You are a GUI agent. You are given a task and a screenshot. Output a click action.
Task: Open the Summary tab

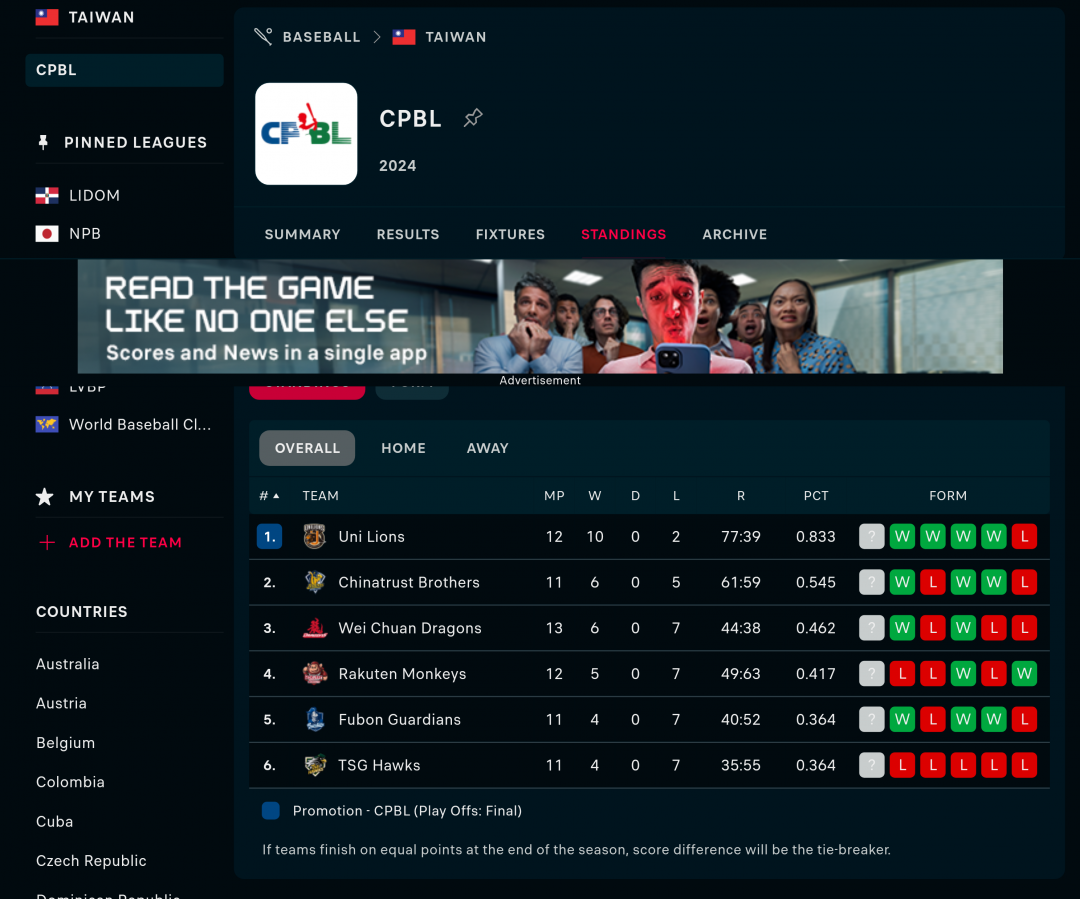tap(302, 234)
